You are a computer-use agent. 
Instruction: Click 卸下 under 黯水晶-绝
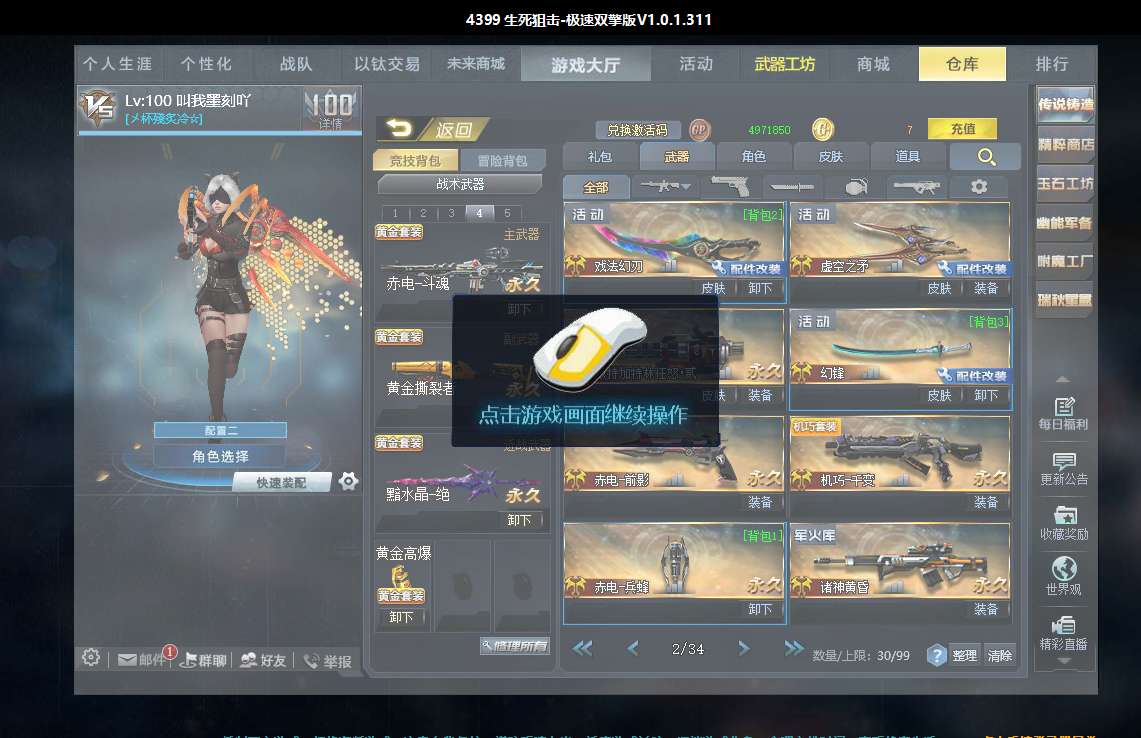point(519,520)
